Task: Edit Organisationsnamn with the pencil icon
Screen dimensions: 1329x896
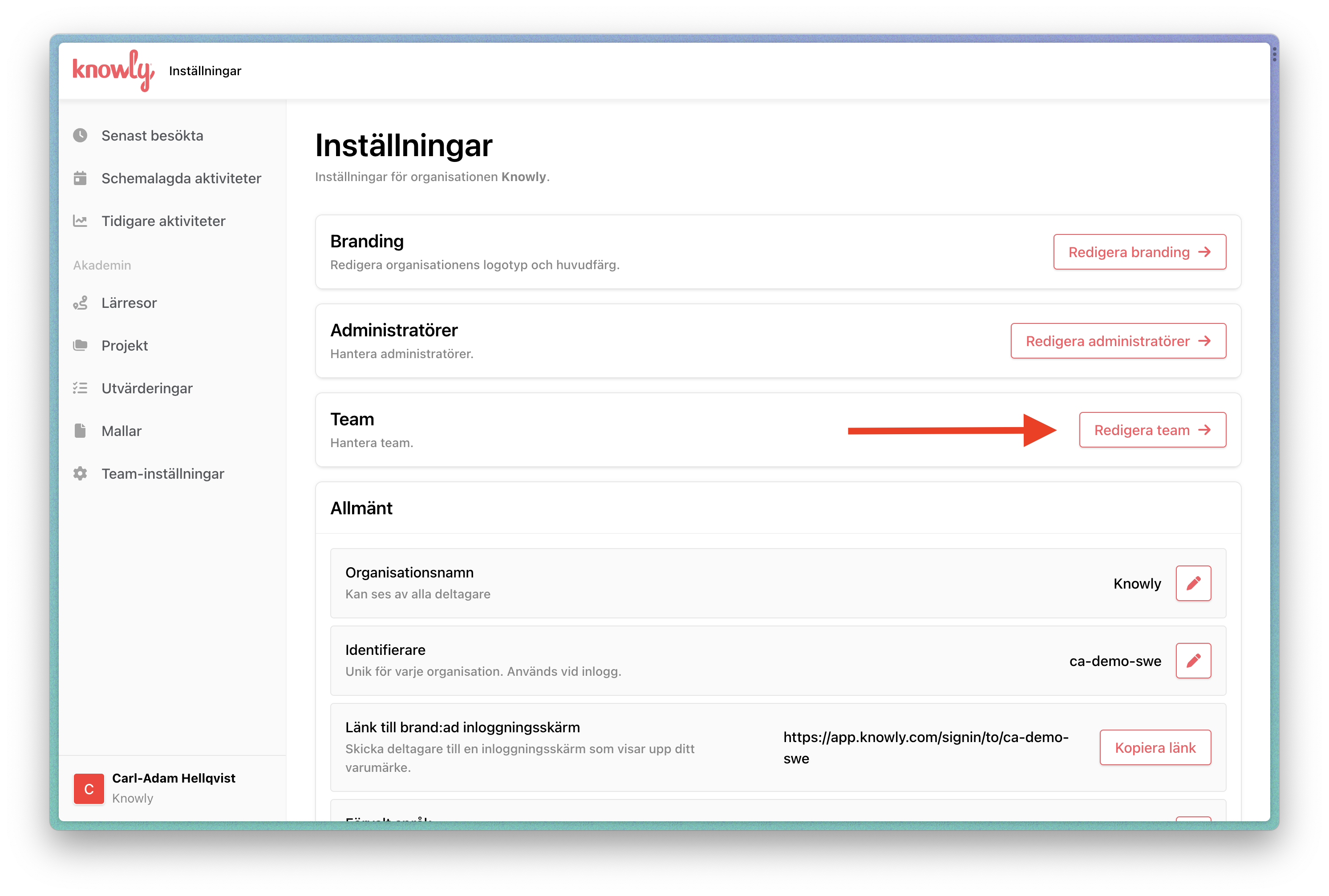Action: point(1193,583)
